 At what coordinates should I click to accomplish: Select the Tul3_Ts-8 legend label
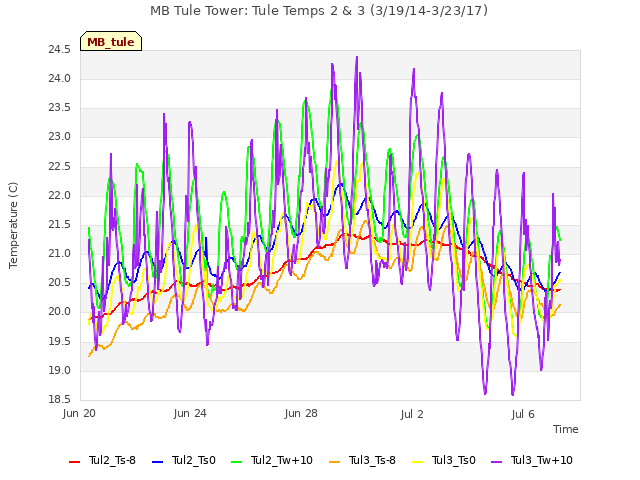click(372, 460)
